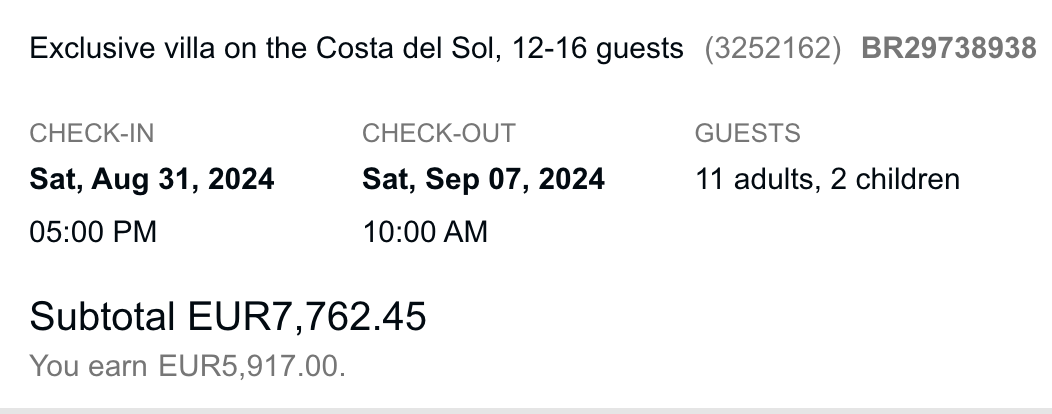Click the listing ID 3252162
This screenshot has width=1052, height=414.
(x=773, y=48)
